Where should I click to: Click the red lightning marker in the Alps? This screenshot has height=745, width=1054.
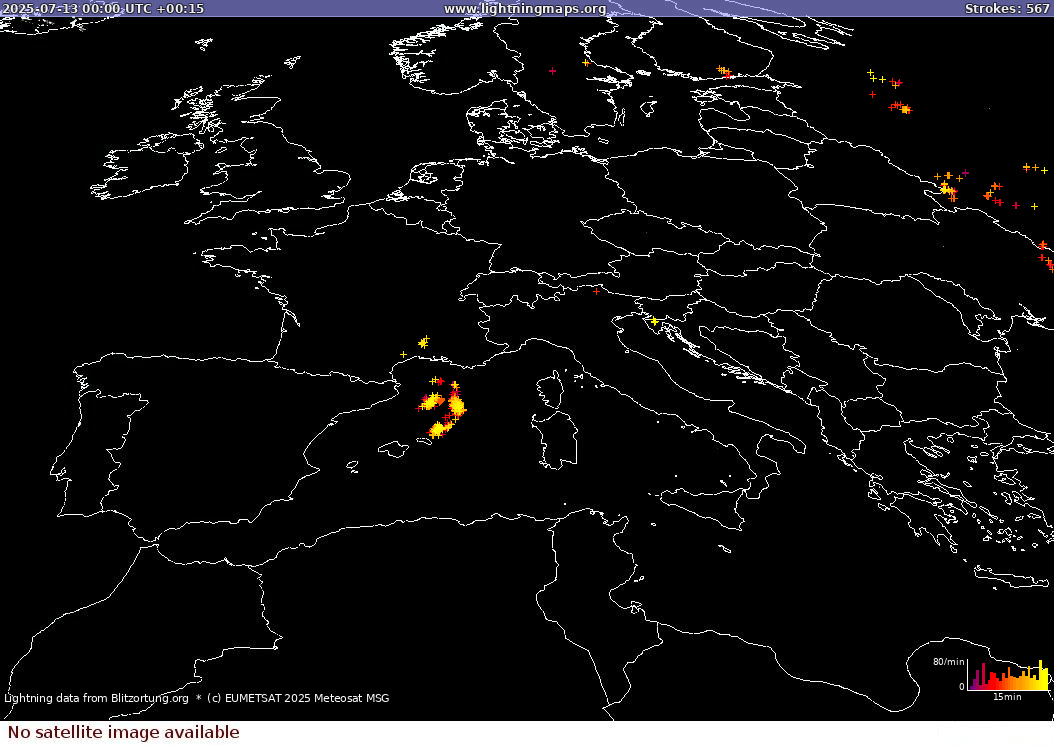pos(597,291)
